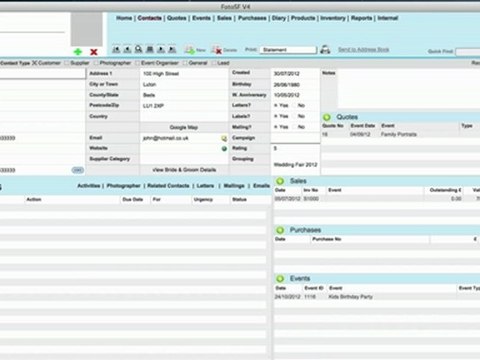Viewport: 480px width, 360px height.
Task: Open the Sales menu
Action: coord(224,18)
